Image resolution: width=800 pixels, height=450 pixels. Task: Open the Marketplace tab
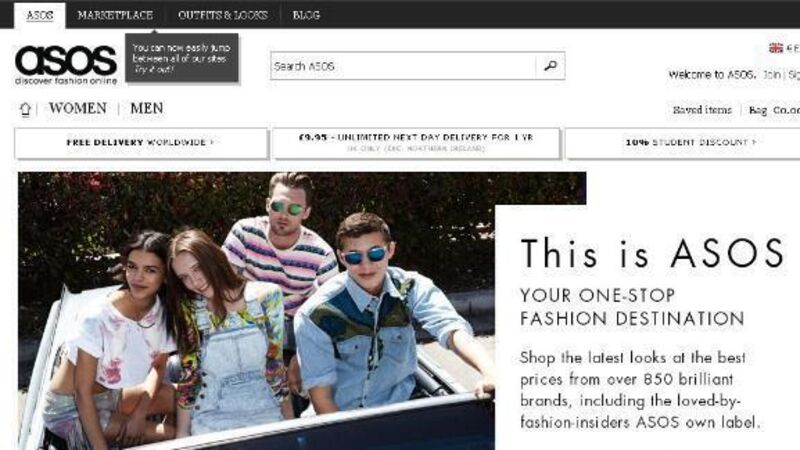click(x=115, y=15)
